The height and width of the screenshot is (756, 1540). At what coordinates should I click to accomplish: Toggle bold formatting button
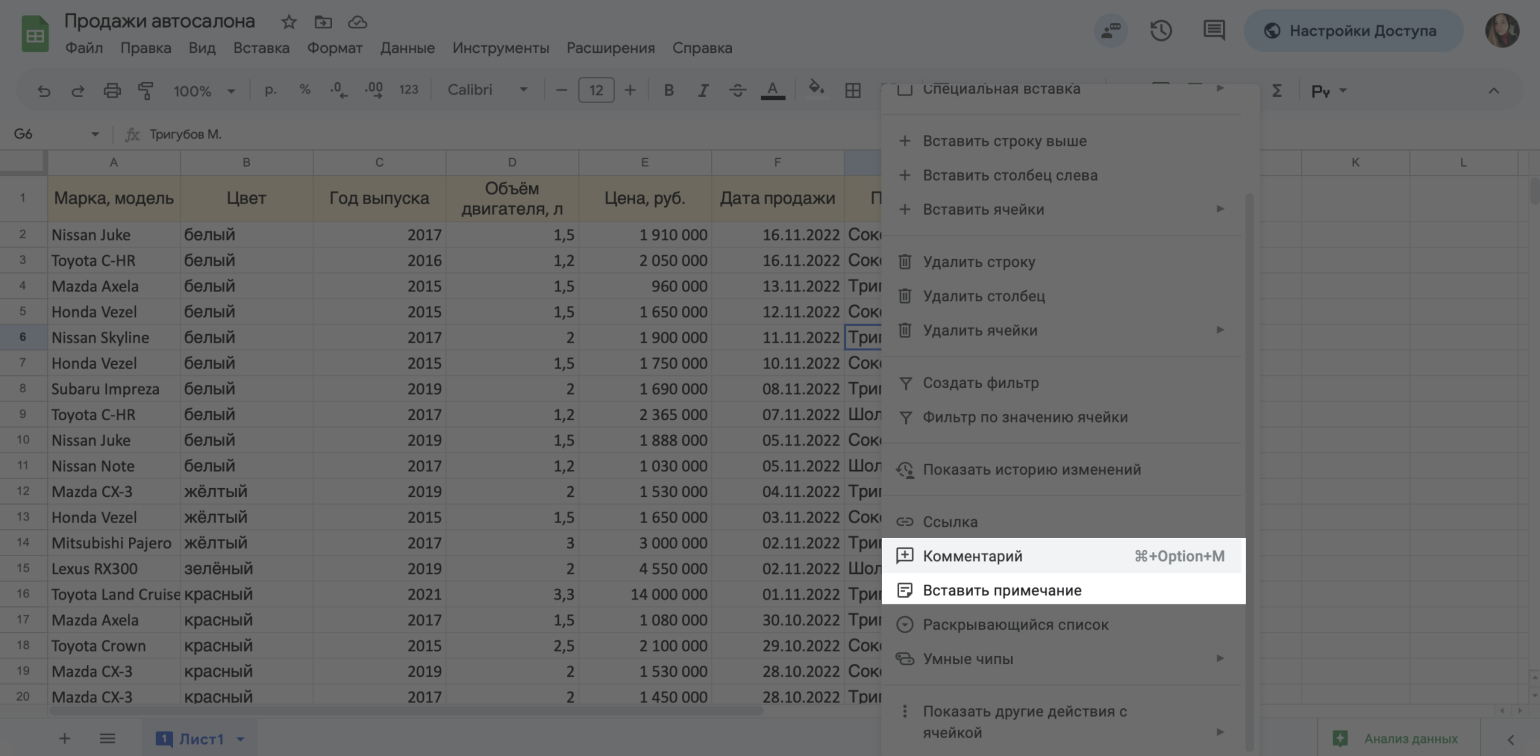(x=669, y=91)
